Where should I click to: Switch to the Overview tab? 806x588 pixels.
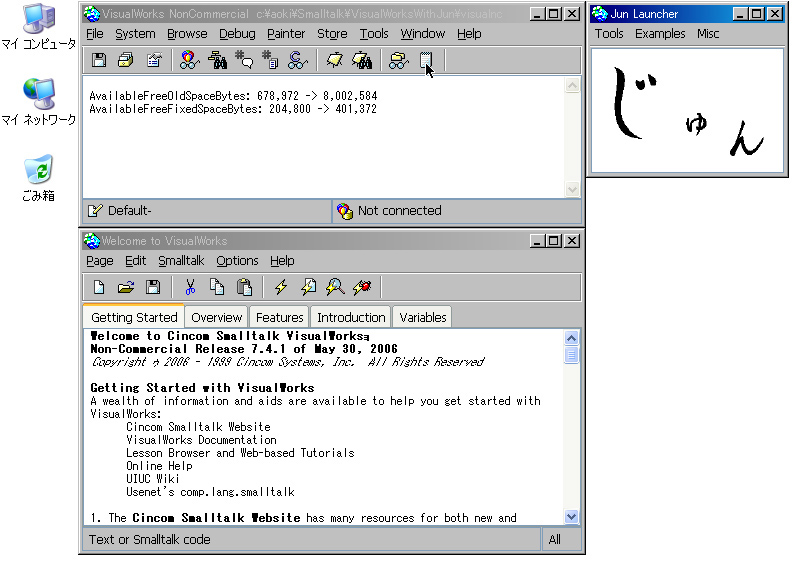coord(216,318)
